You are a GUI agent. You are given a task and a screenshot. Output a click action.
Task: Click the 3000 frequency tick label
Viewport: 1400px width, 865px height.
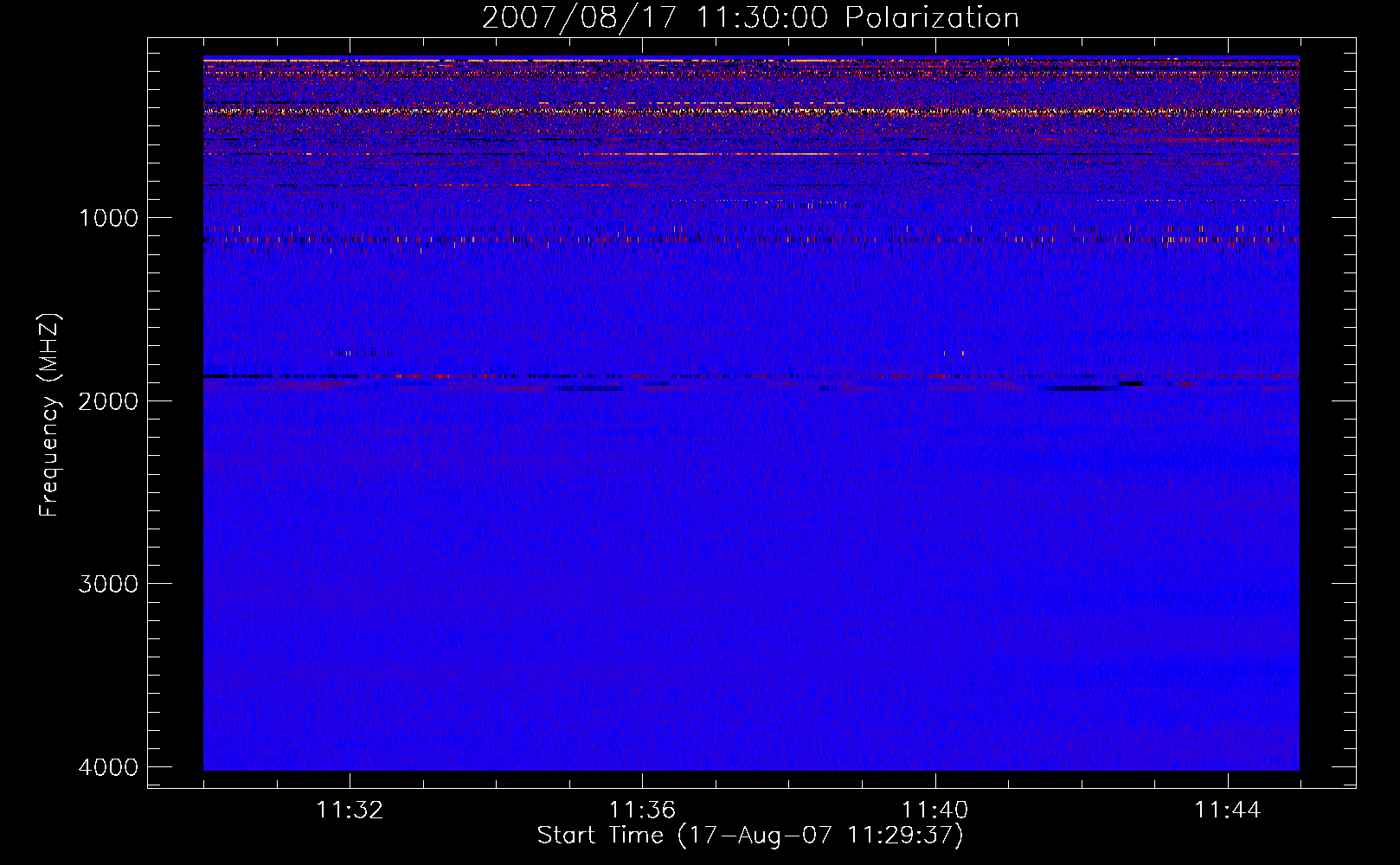point(108,584)
